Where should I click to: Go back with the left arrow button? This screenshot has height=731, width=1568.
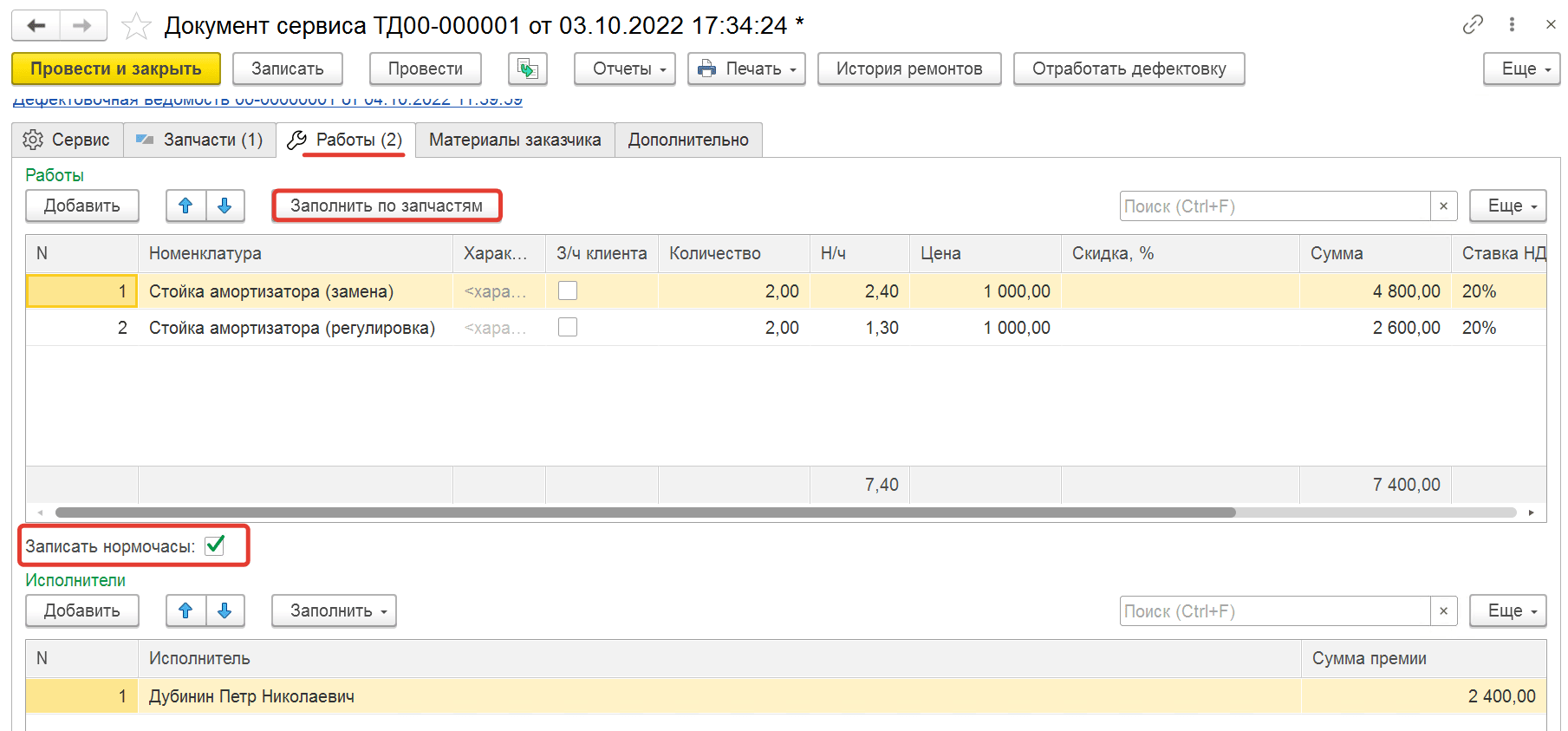(36, 25)
